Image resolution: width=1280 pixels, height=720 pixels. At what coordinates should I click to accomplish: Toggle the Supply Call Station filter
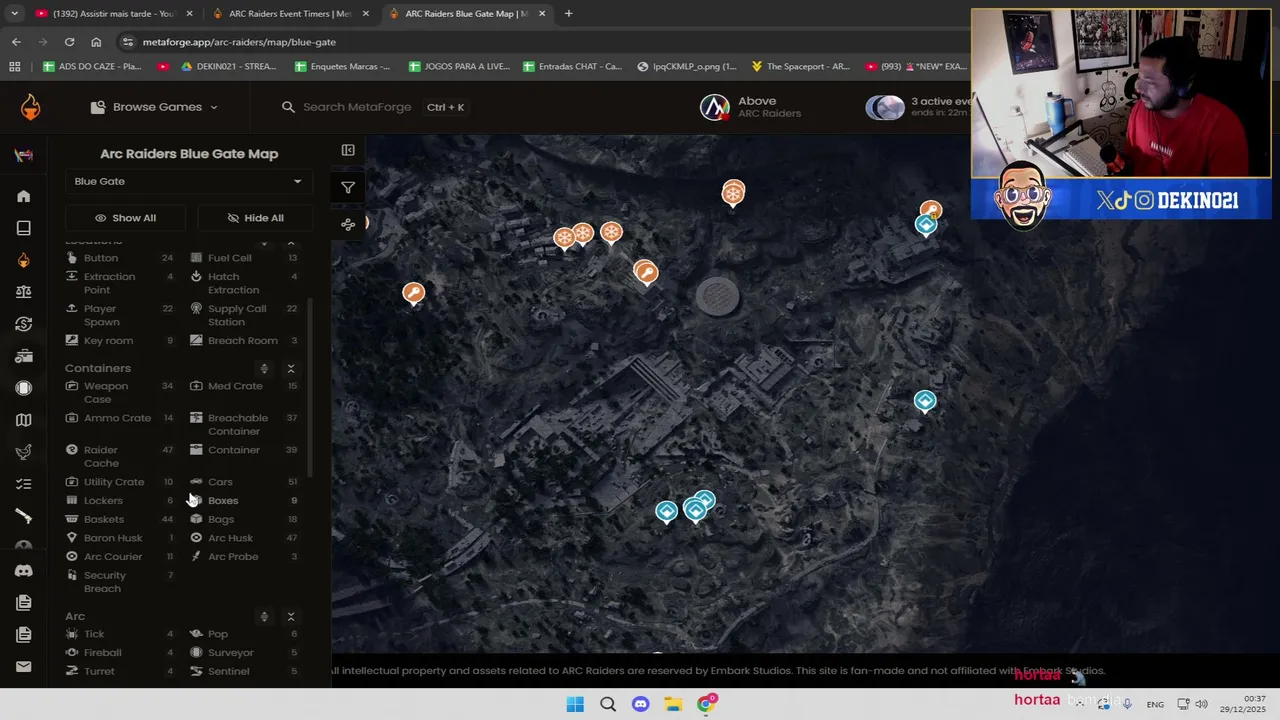tap(243, 315)
